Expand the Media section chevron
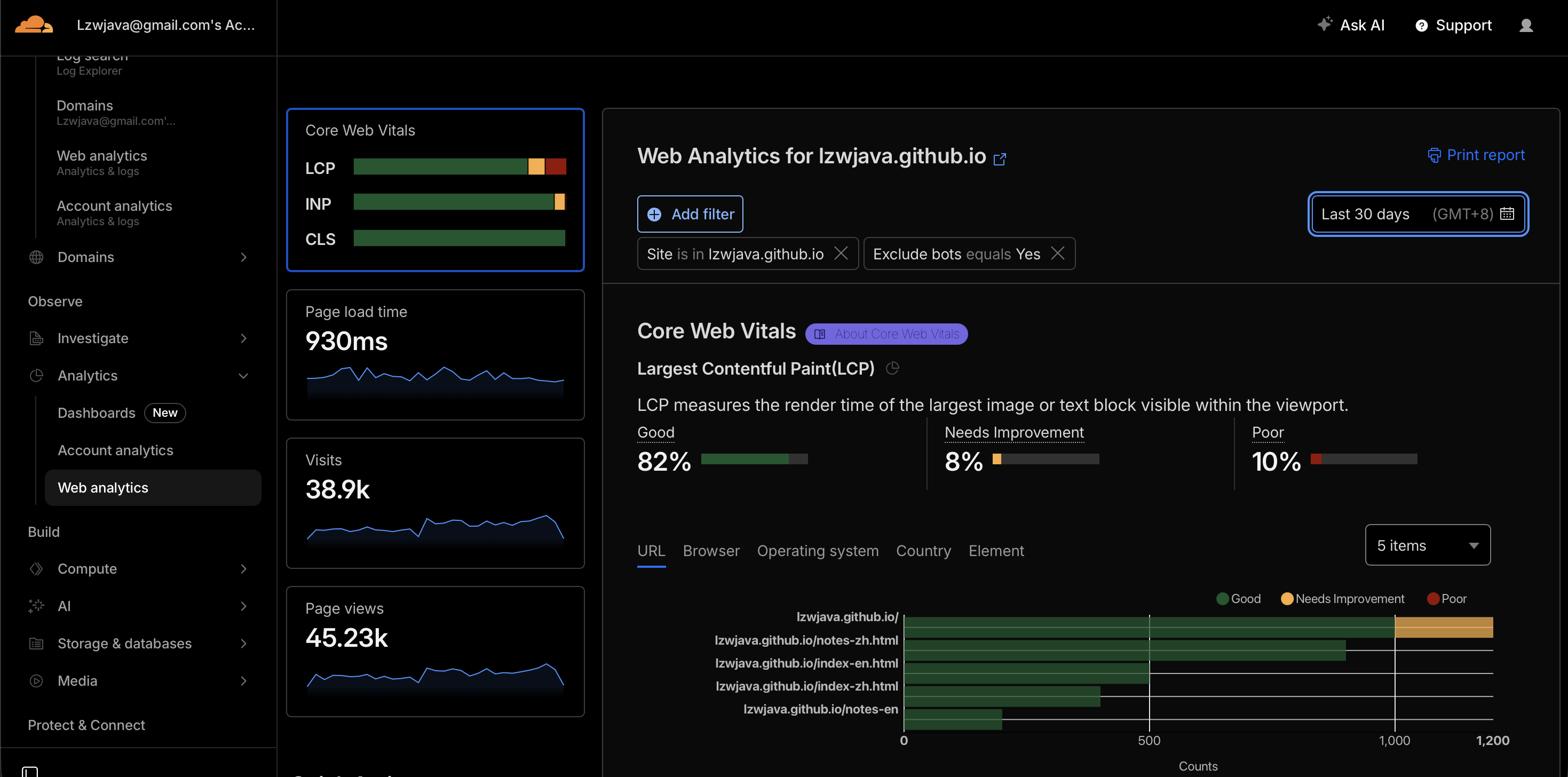 coord(243,681)
